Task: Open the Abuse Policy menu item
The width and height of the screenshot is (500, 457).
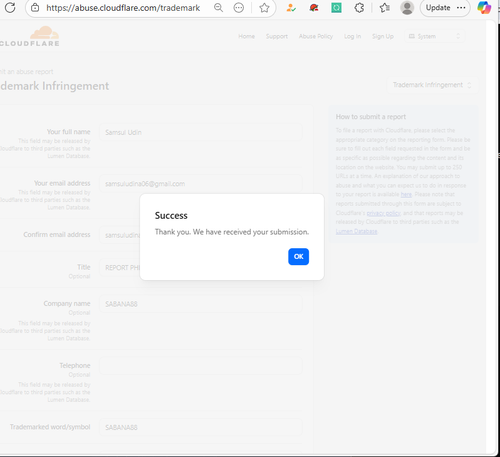Action: [316, 36]
